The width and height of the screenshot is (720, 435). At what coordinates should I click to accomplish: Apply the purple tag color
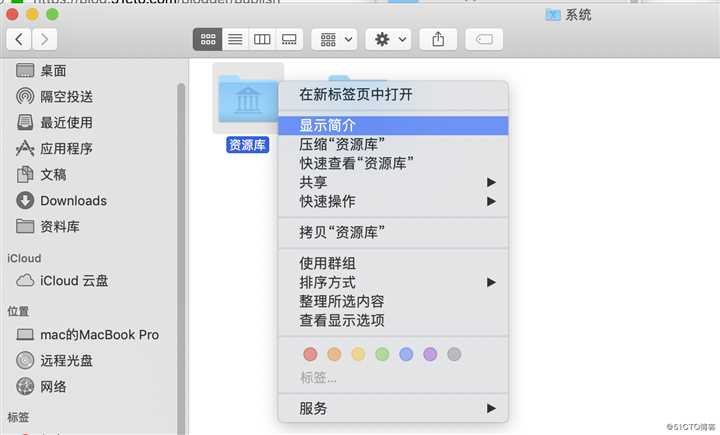click(430, 354)
